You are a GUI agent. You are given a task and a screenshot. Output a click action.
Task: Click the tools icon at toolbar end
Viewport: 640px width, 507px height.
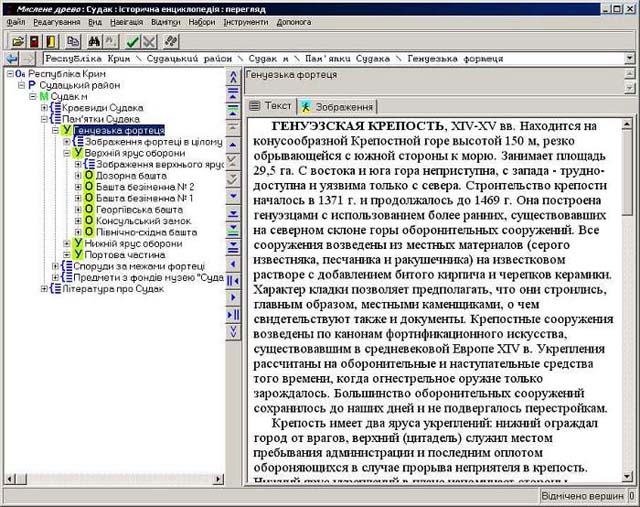173,41
